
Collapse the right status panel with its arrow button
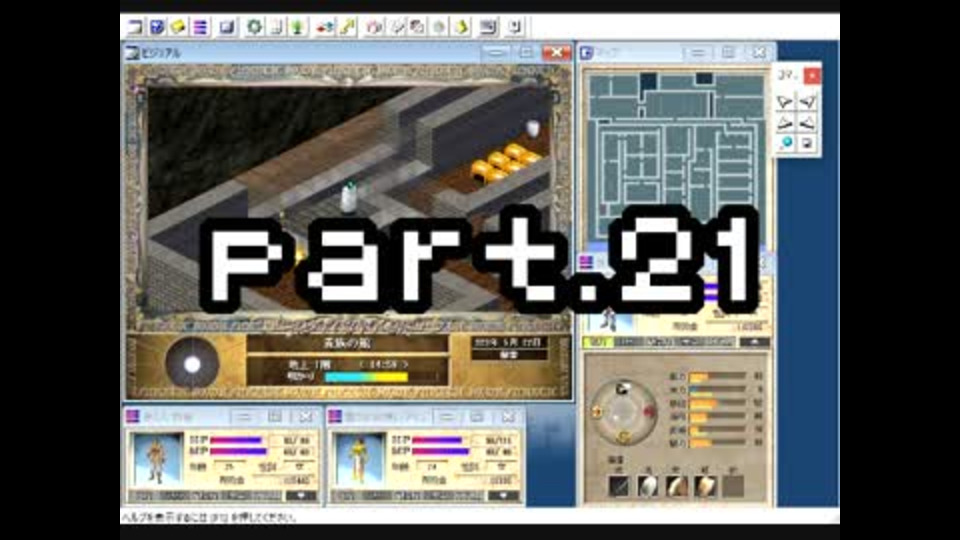[754, 342]
